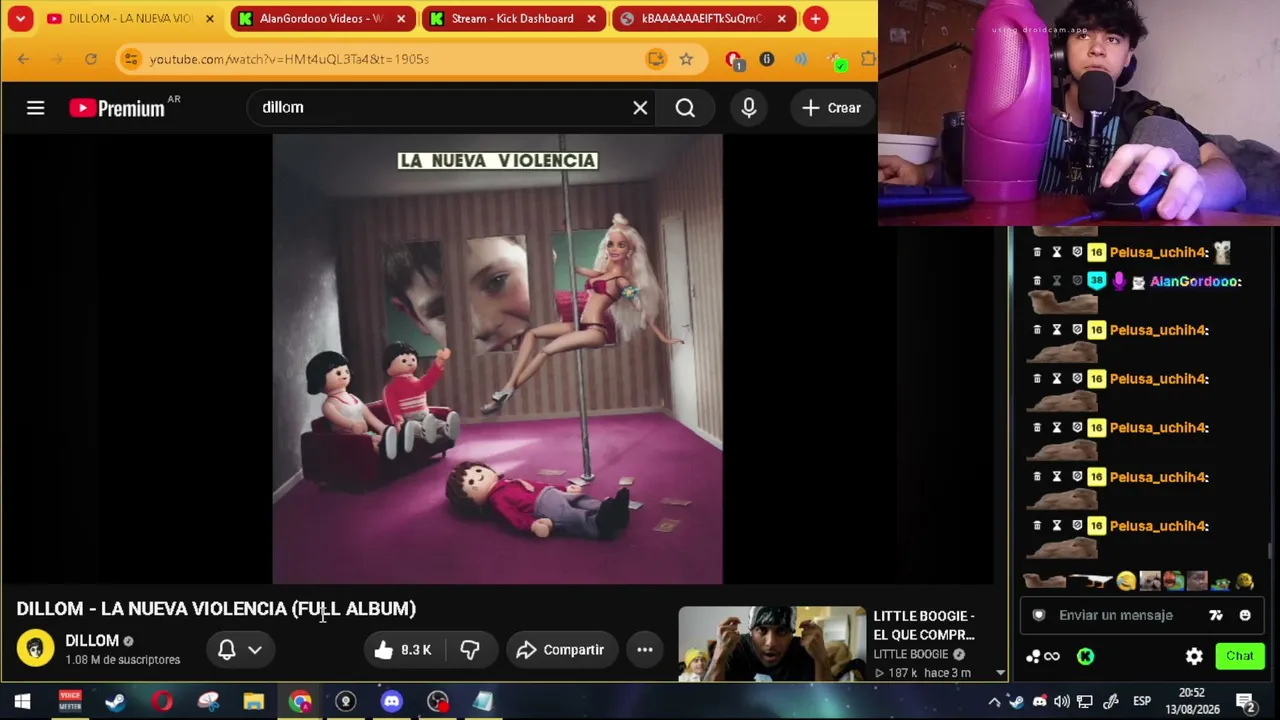
Task: Open Steam from the taskbar
Action: pos(115,701)
